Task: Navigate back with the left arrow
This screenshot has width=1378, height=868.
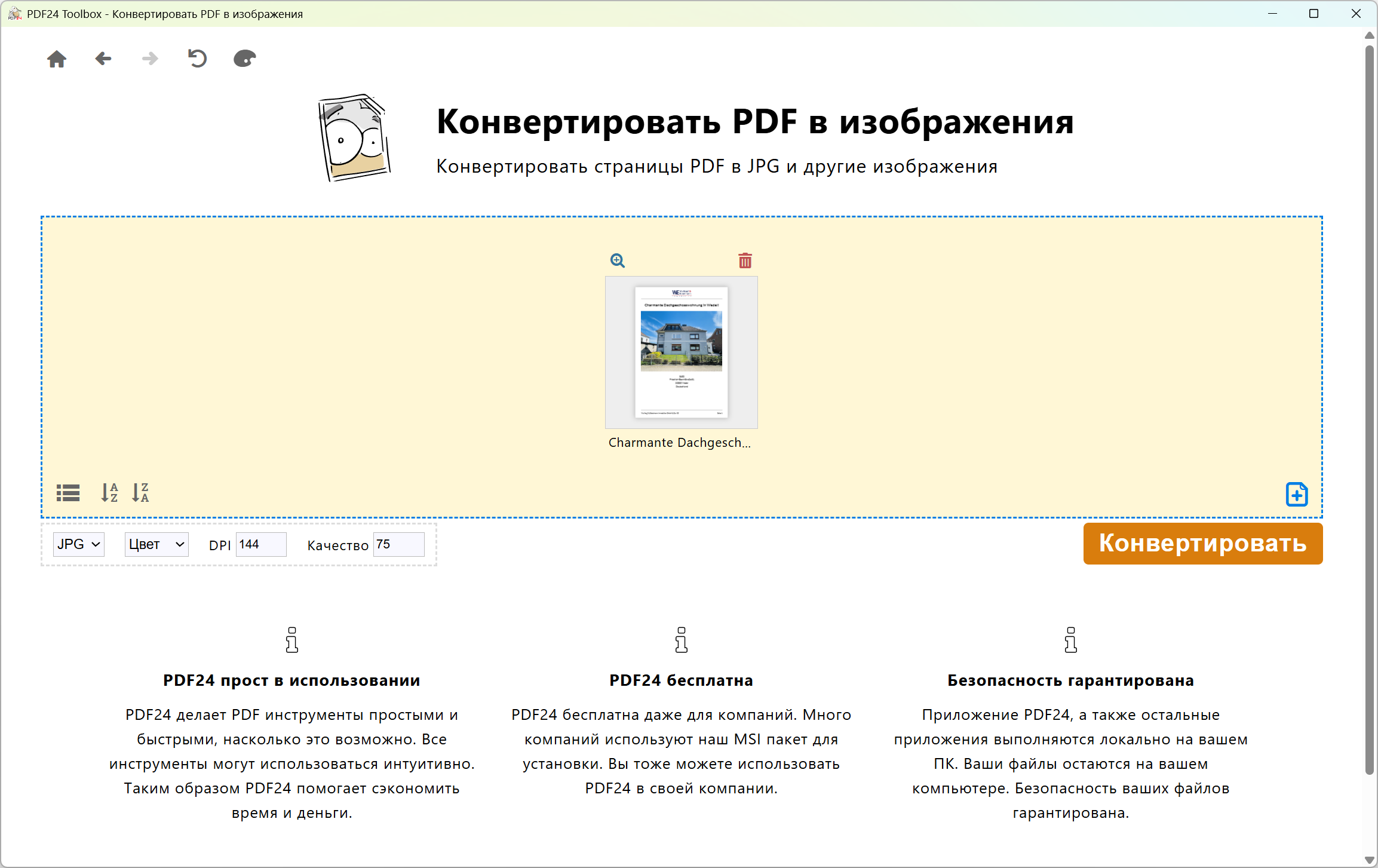Action: pos(103,59)
